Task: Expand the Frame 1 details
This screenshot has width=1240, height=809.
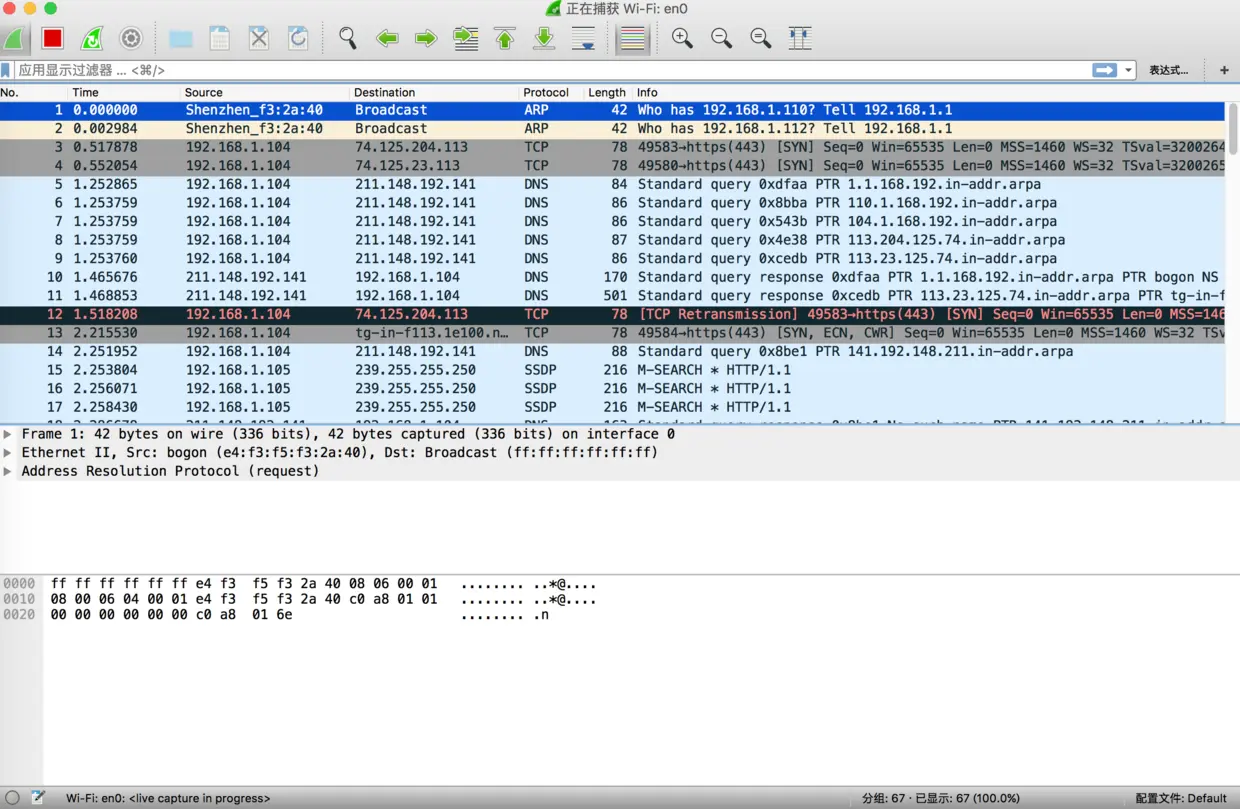Action: click(8, 434)
